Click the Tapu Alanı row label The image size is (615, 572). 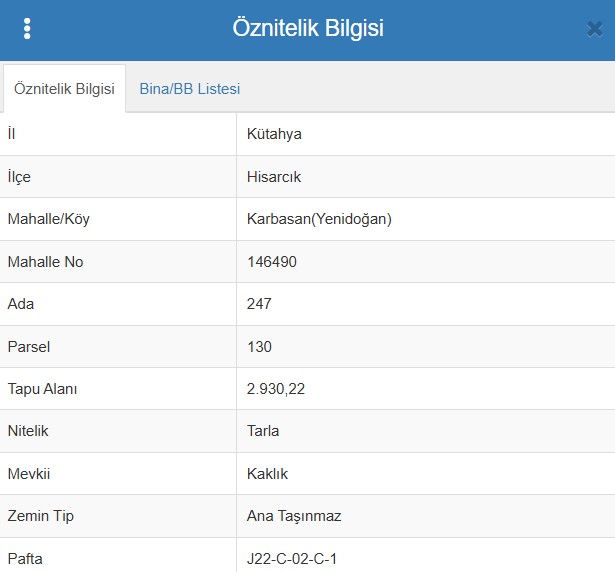pyautogui.click(x=42, y=389)
